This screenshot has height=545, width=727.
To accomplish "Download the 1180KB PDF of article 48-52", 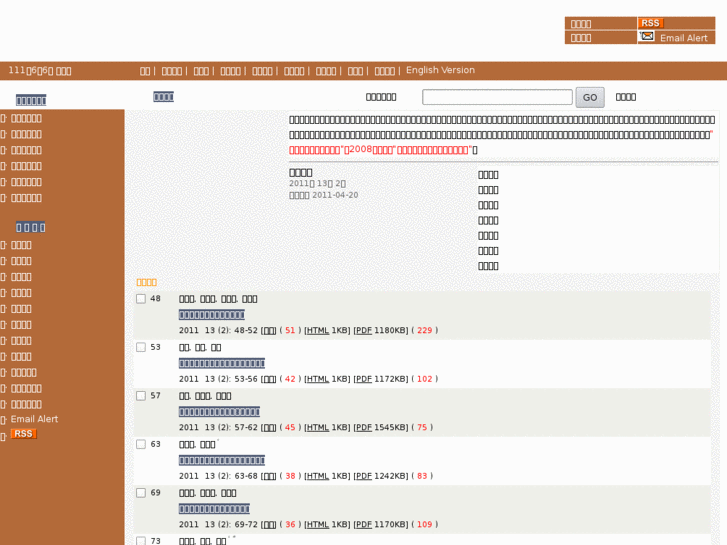I will click(363, 330).
